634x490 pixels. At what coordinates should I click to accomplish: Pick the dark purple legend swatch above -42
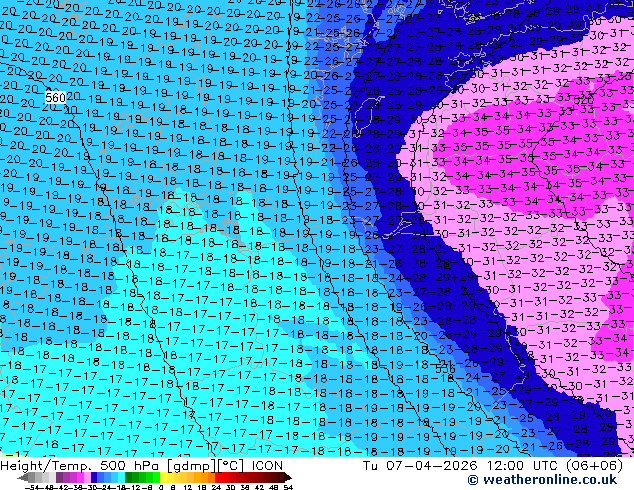(59, 477)
